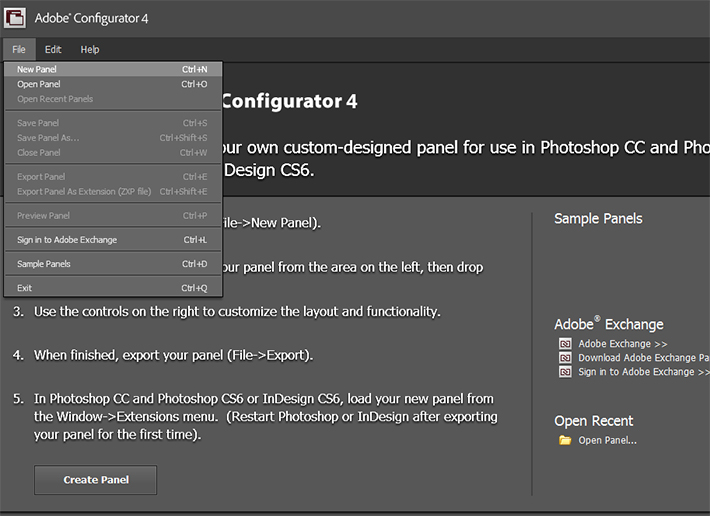Select Export Panel Ctrl+E menu entry
Viewport: 710px width, 516px height.
click(x=113, y=177)
